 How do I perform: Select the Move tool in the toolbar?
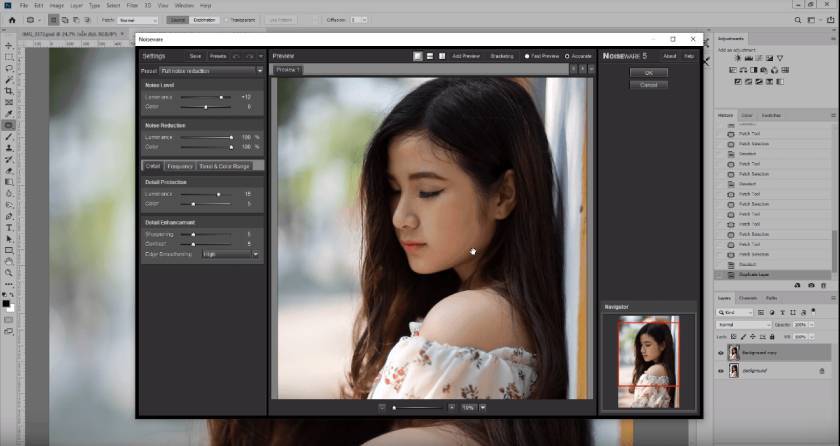[x=9, y=46]
